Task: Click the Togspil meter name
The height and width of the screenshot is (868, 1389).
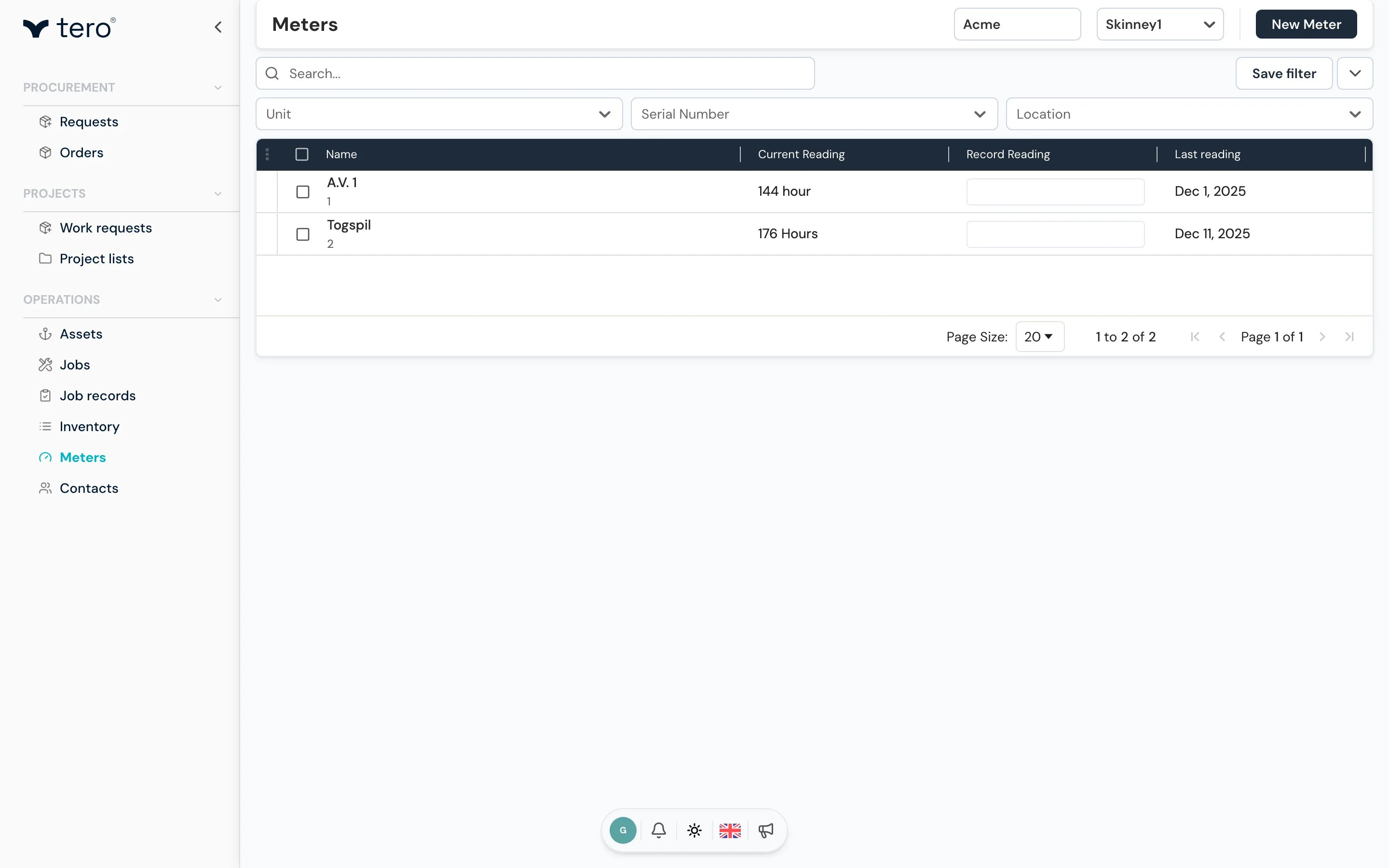Action: click(x=349, y=225)
